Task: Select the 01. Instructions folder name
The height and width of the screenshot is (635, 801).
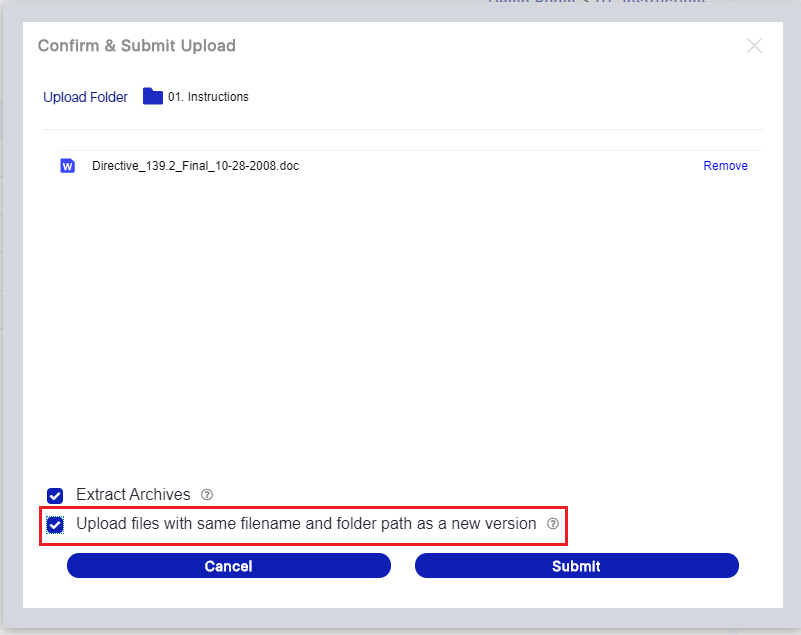Action: click(x=208, y=97)
